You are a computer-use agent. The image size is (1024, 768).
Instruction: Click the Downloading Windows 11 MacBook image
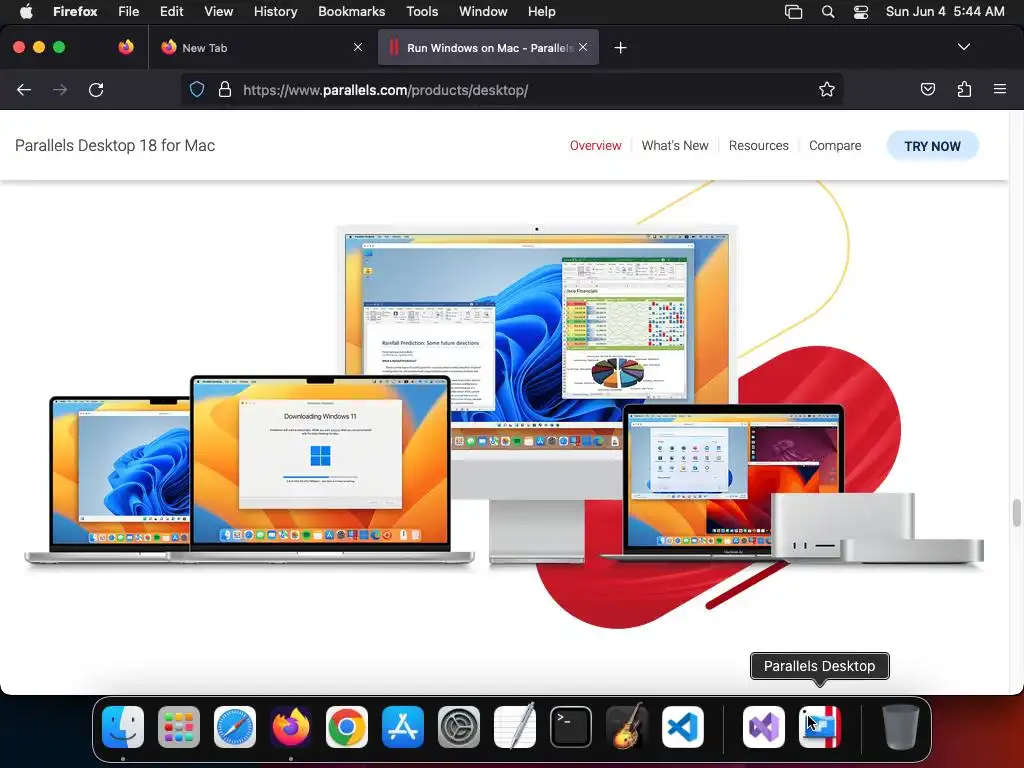(x=320, y=469)
